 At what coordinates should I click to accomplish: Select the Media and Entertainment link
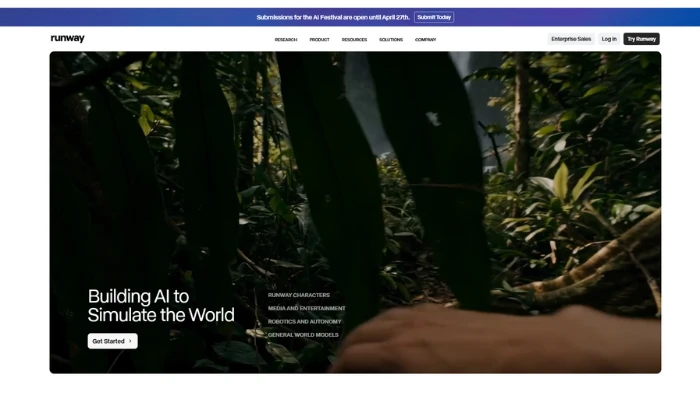click(306, 308)
